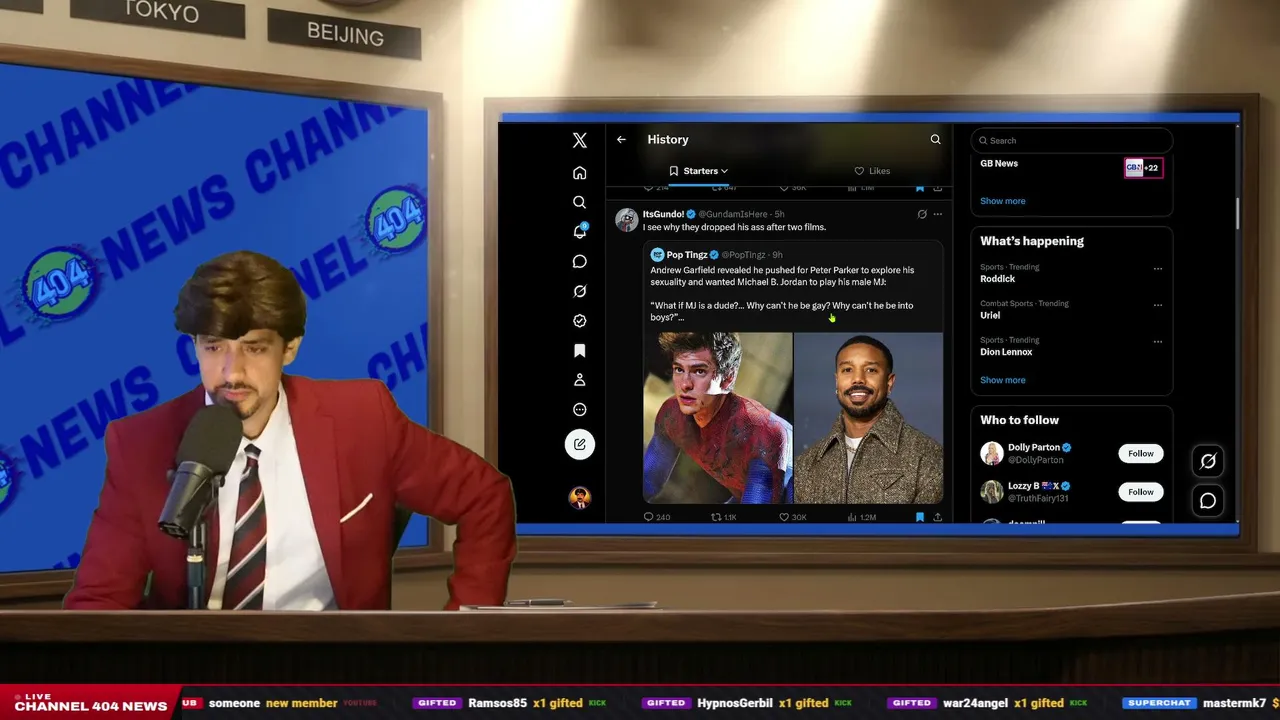
Task: Open ItsGundo! profile name link
Action: [663, 214]
